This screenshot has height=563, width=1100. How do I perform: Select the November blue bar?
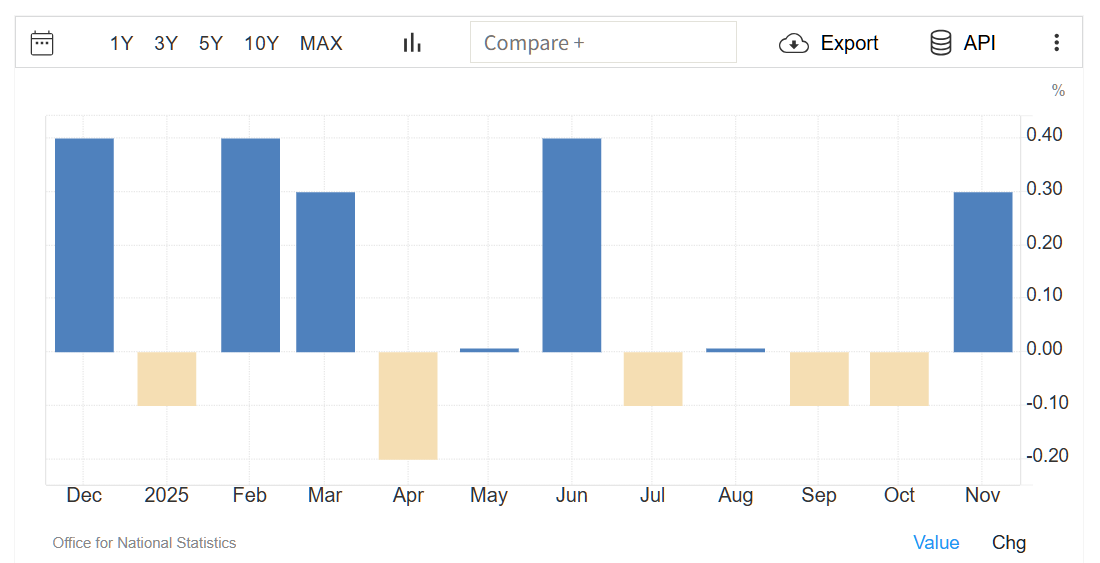click(x=983, y=271)
